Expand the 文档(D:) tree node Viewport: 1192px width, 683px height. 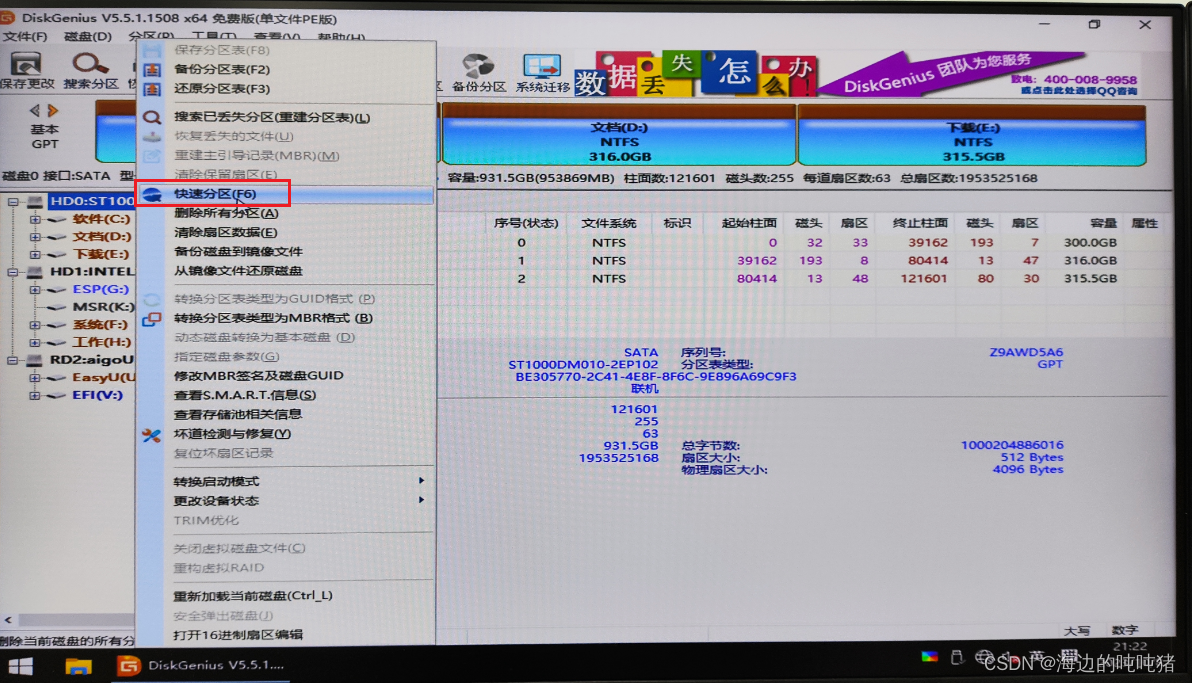(35, 237)
